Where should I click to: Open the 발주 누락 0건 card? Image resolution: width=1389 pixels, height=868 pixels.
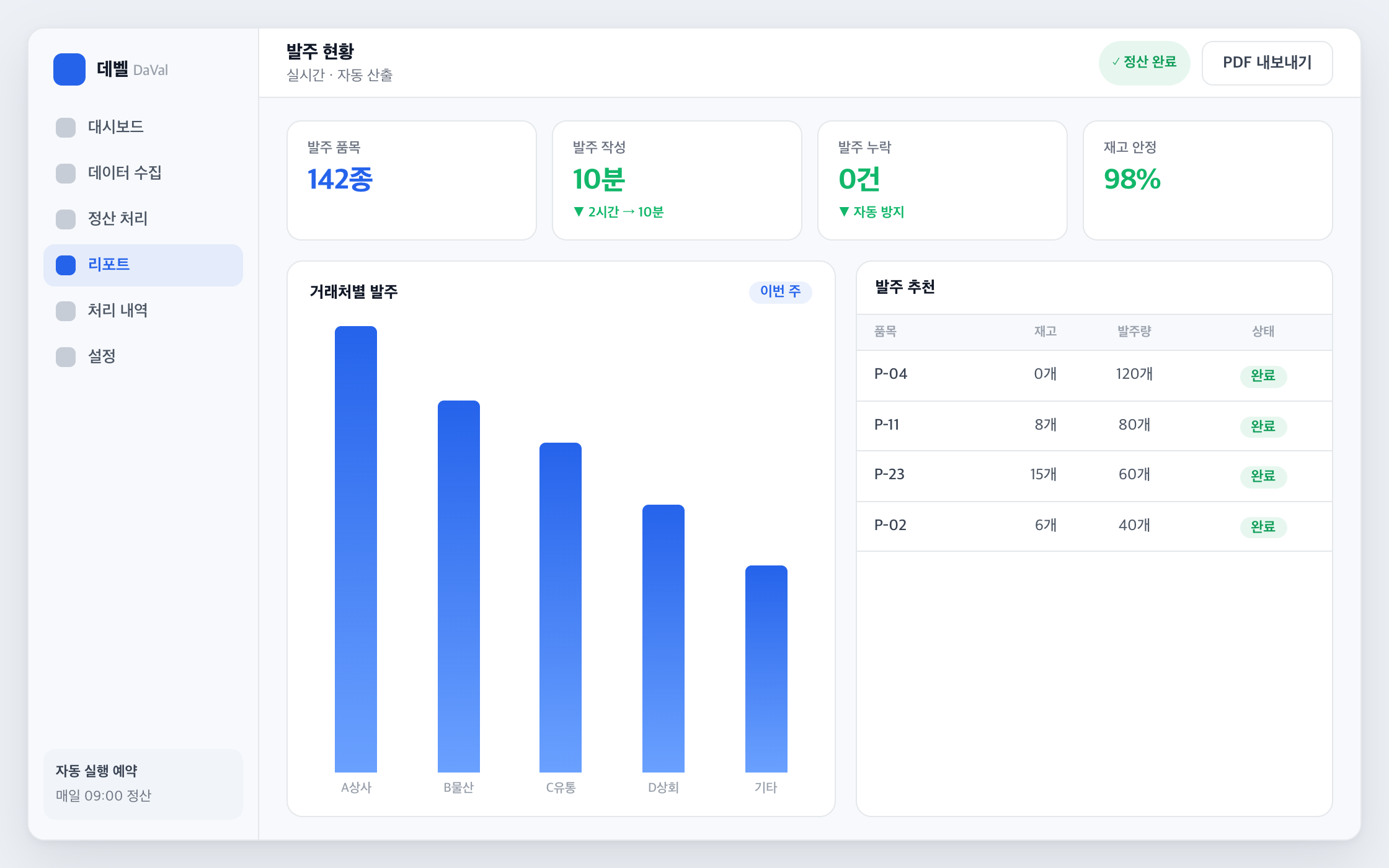pos(943,180)
